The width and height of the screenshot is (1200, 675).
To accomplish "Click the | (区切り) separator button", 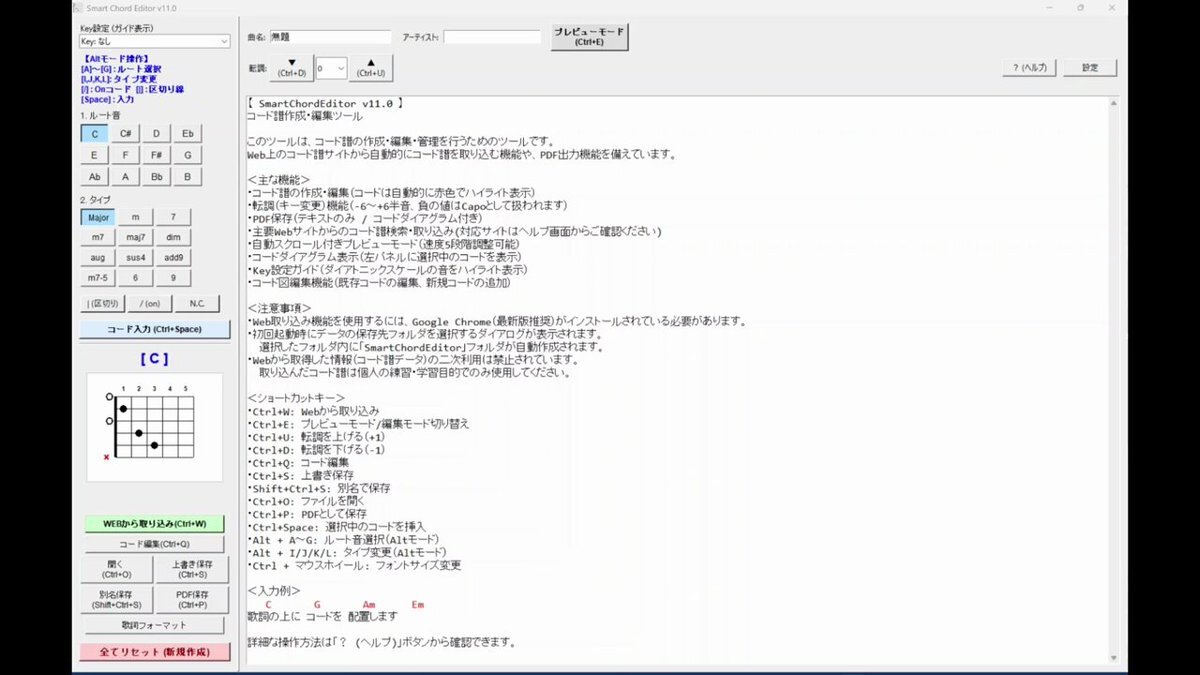I will (102, 304).
